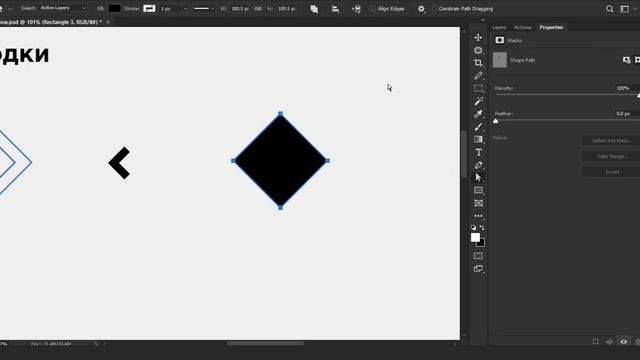Select the Horizontal Type tool
The image size is (640, 360).
click(478, 152)
